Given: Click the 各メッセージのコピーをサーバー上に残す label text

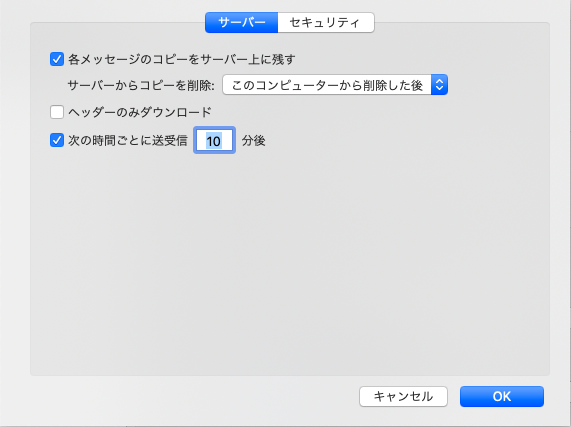Looking at the screenshot, I should click(182, 59).
